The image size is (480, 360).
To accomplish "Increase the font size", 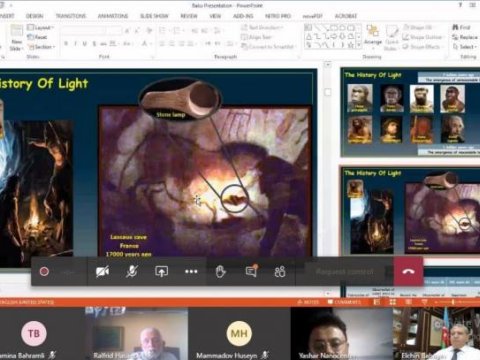I will coord(127,31).
